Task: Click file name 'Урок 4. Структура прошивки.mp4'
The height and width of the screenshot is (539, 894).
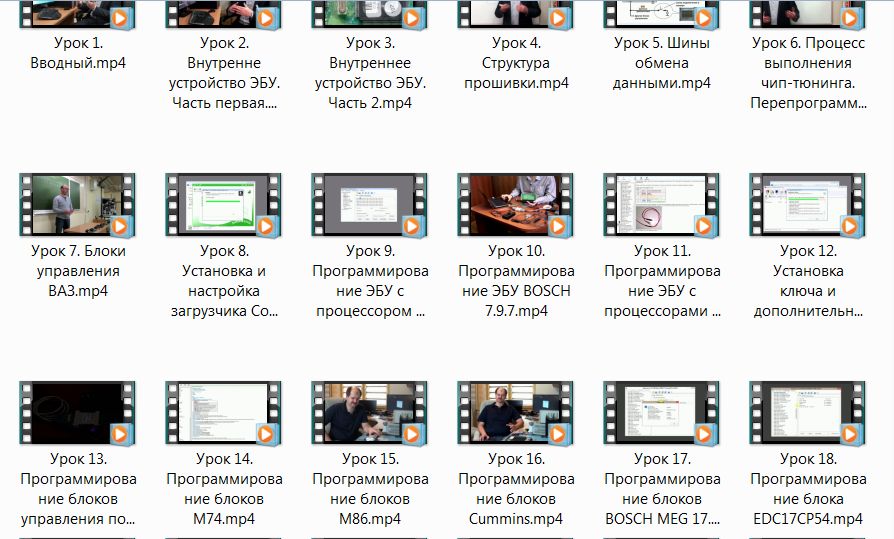Action: (x=516, y=63)
